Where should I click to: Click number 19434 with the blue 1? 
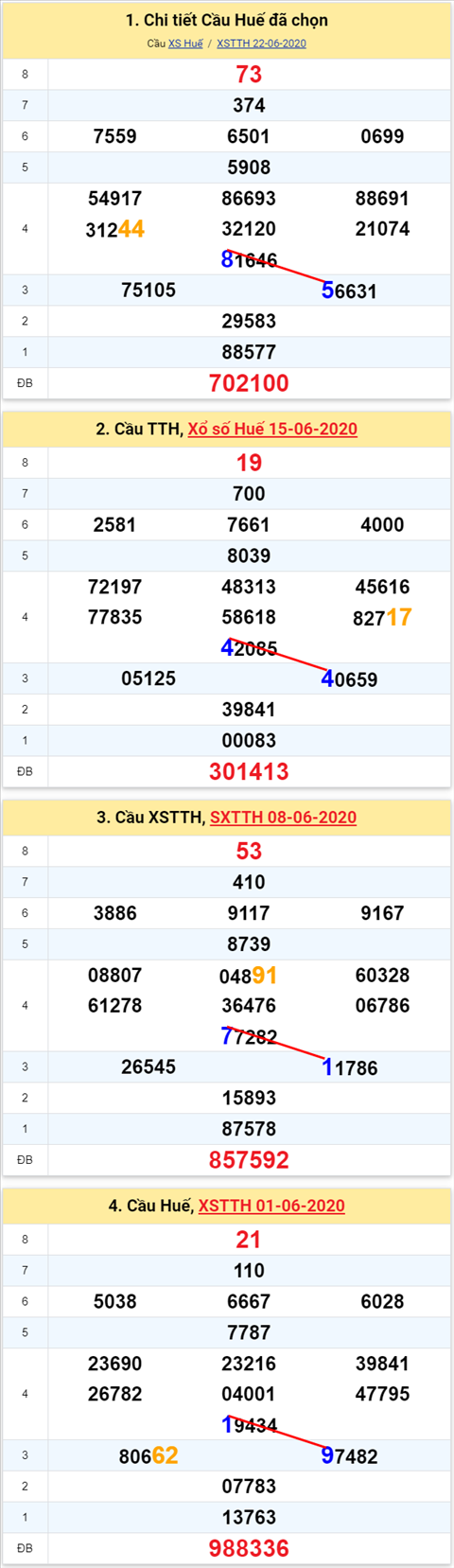249,1425
